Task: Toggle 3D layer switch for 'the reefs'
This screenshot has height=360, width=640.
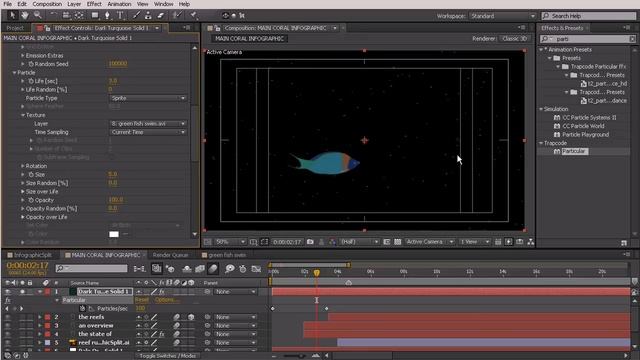Action: click(x=191, y=317)
